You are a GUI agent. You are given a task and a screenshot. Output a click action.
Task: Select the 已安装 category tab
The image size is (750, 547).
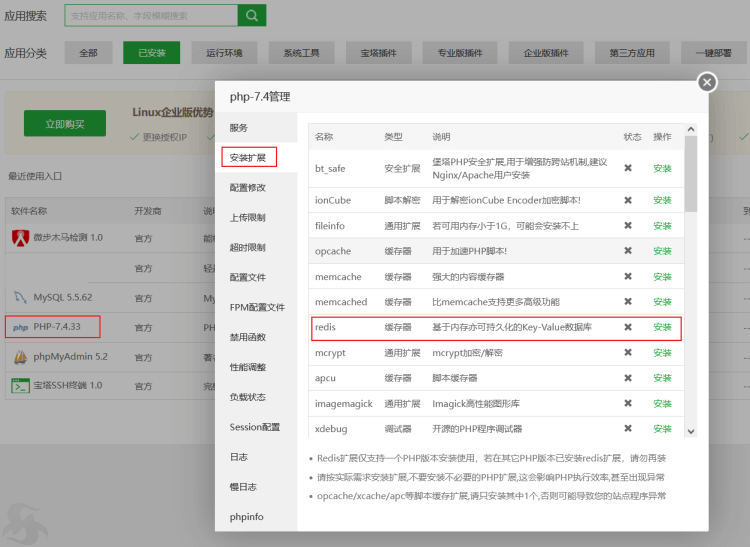pyautogui.click(x=152, y=53)
